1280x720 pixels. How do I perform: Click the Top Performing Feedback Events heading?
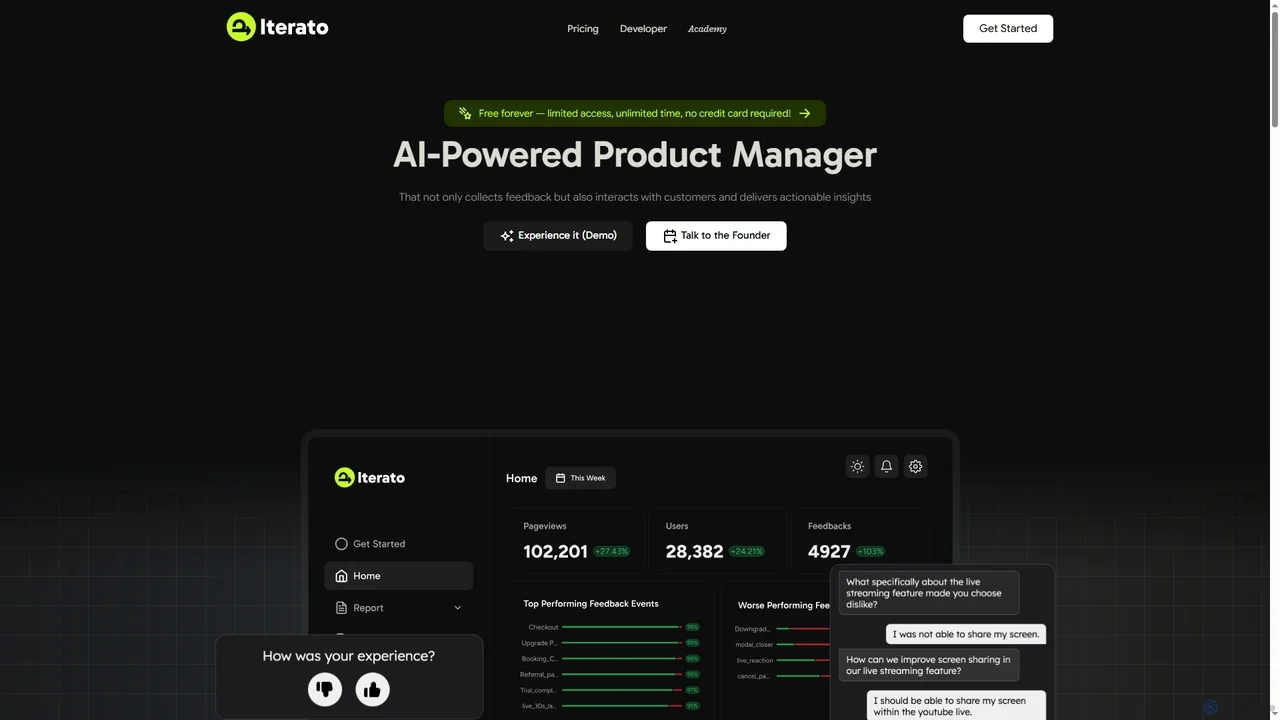(591, 604)
